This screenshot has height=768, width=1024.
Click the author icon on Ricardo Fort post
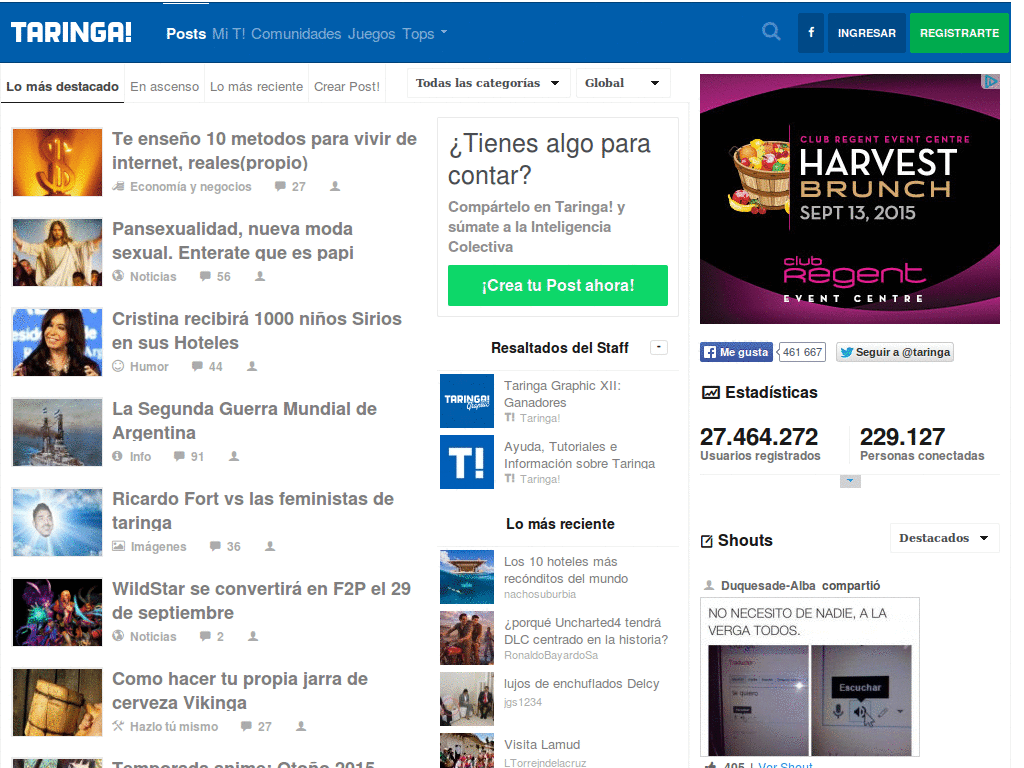tap(270, 546)
